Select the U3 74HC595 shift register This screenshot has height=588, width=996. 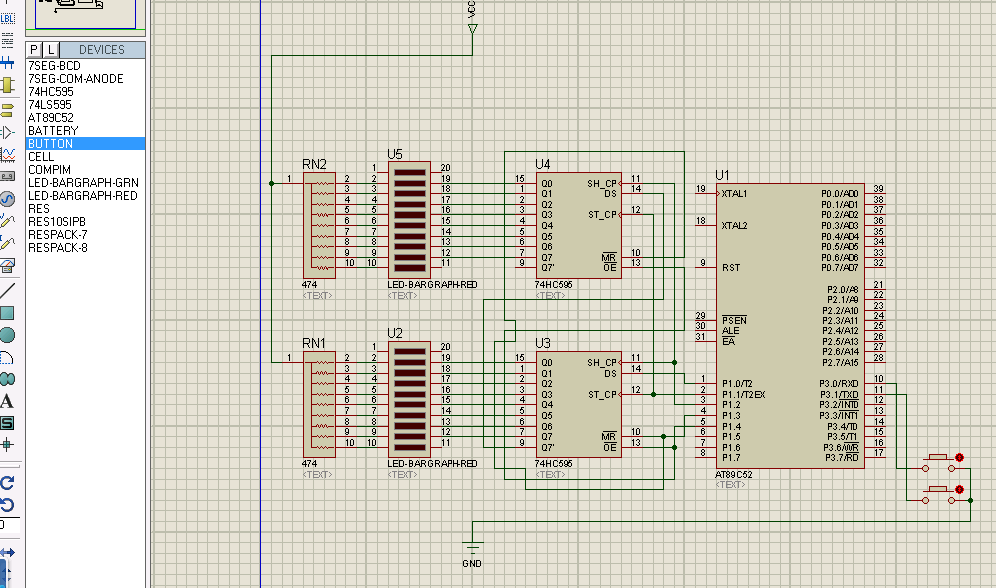579,404
